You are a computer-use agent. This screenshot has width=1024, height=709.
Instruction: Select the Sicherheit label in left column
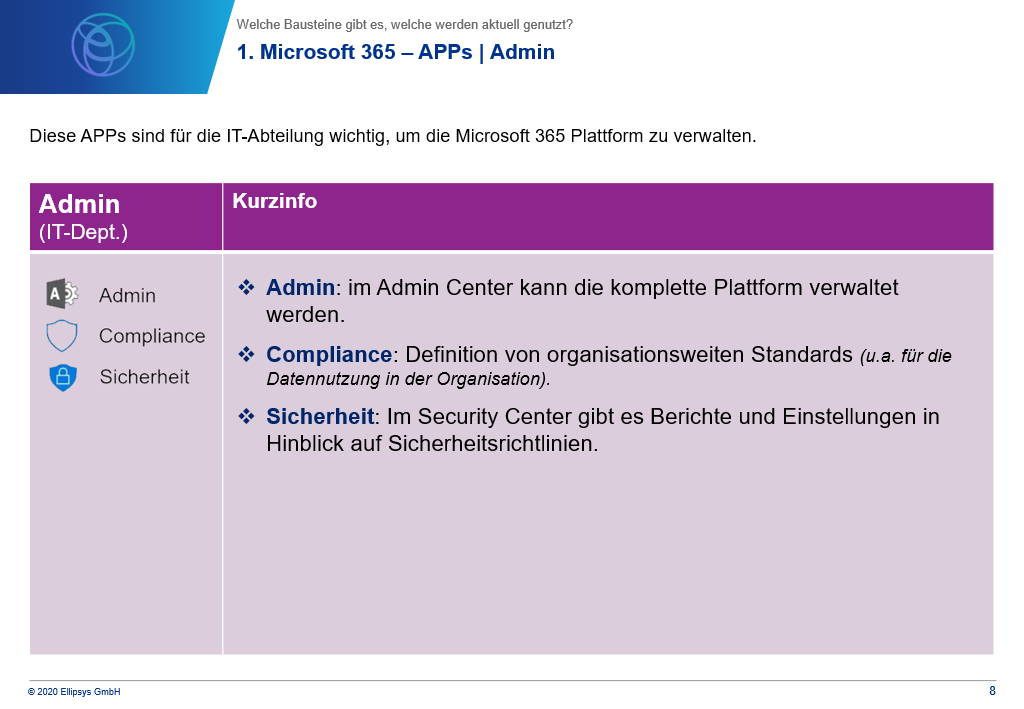pos(144,377)
